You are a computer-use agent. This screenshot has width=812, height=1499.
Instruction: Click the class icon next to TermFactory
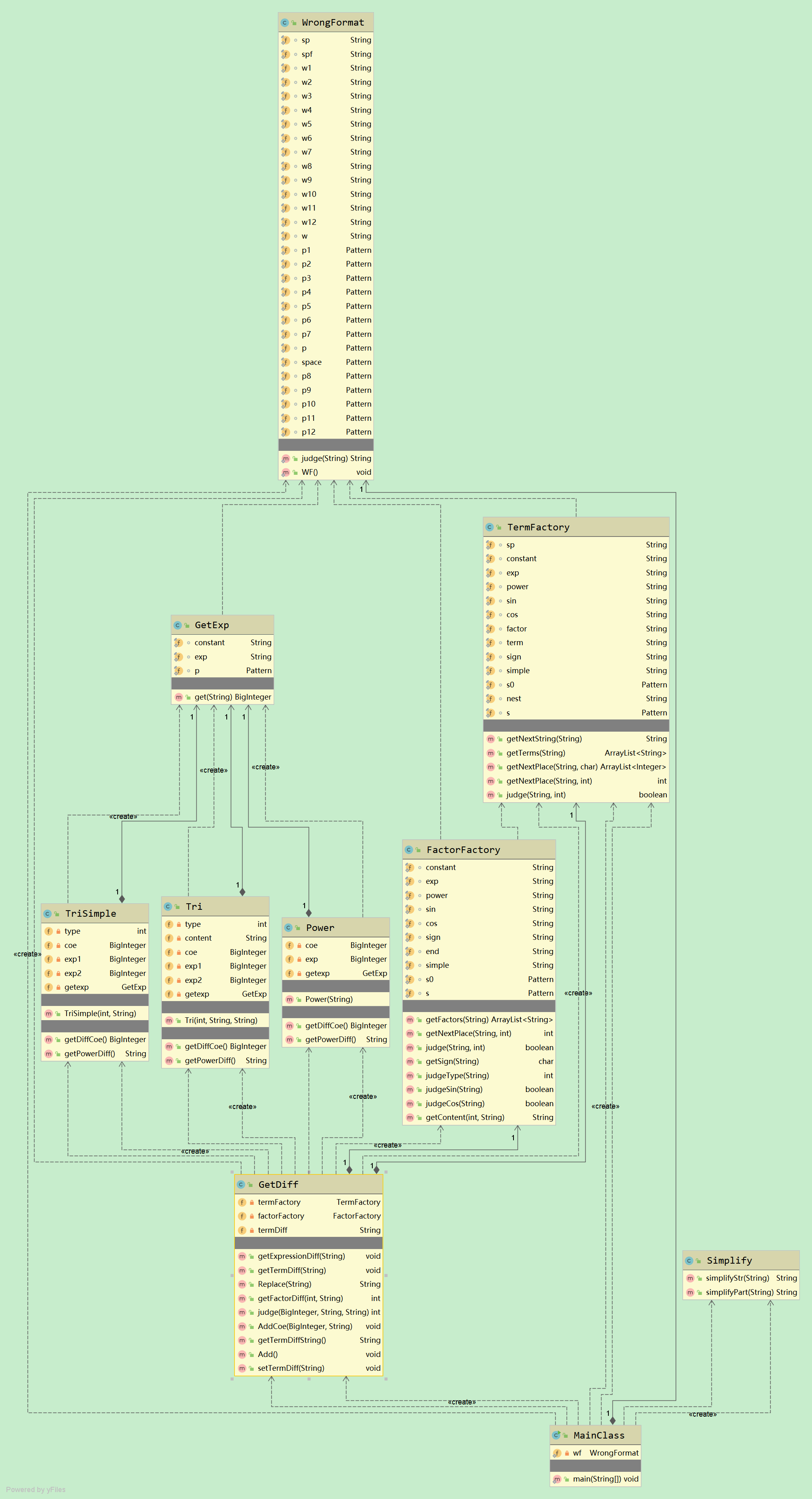click(489, 527)
